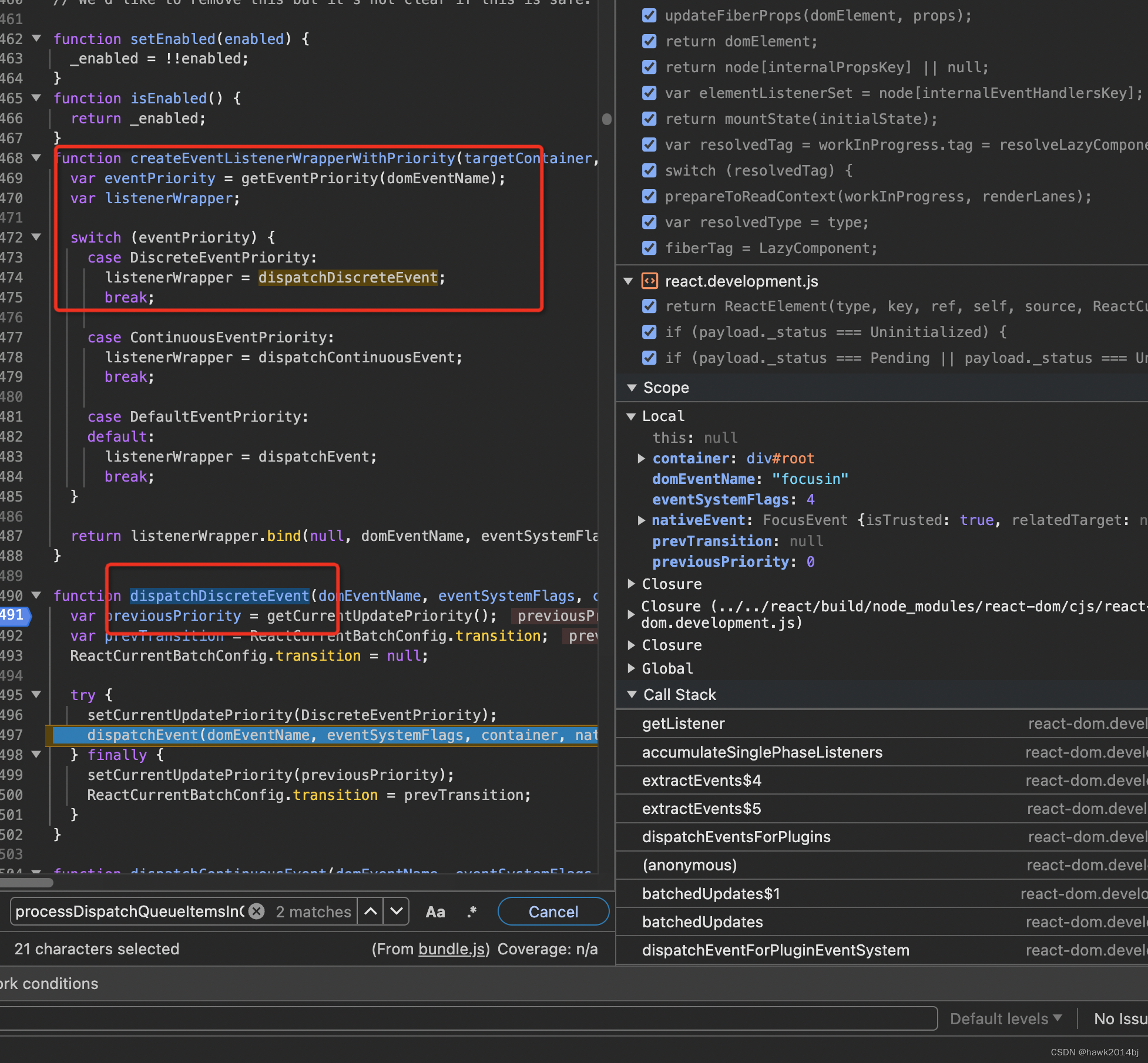Go to next search match
This screenshot has height=1063, width=1148.
coord(397,911)
